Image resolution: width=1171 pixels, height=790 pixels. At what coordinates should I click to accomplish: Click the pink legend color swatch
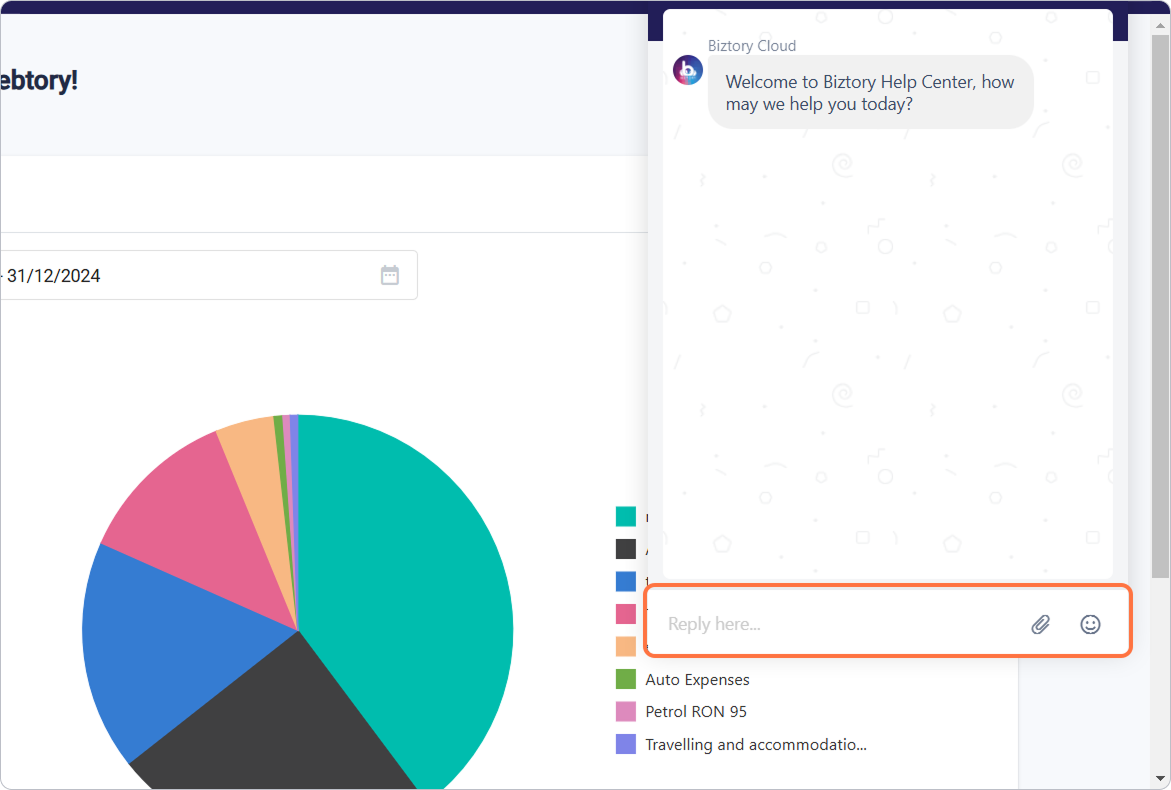click(x=626, y=614)
